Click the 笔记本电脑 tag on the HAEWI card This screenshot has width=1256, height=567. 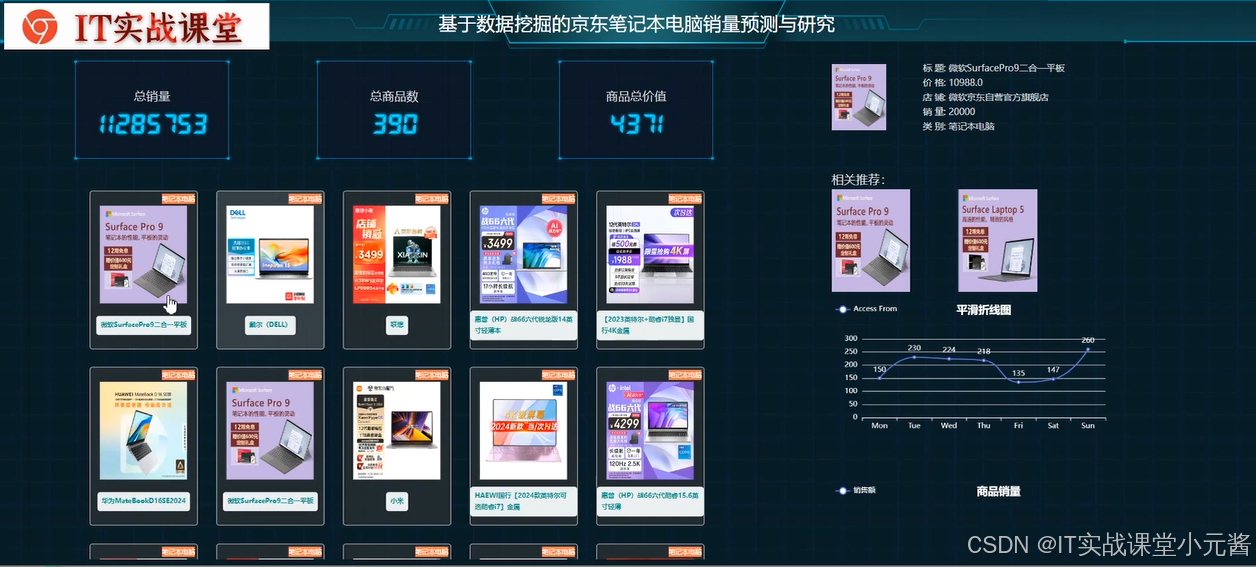559,374
